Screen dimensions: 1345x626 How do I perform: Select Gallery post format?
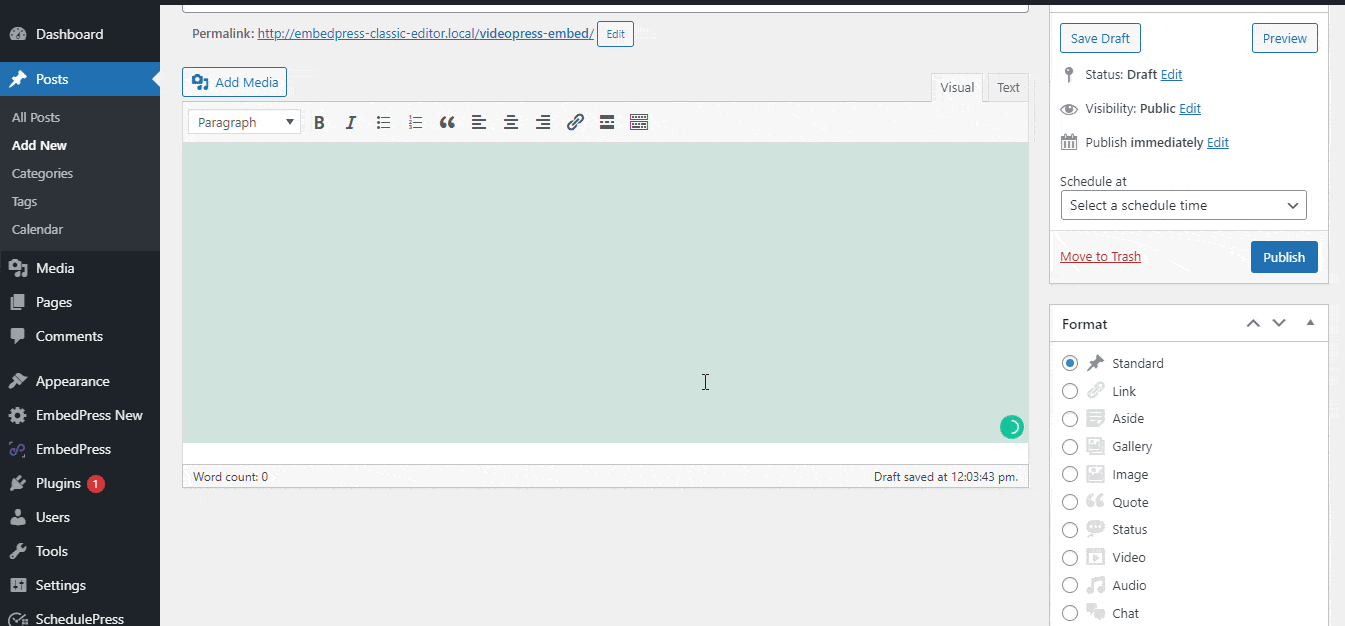coord(1070,447)
